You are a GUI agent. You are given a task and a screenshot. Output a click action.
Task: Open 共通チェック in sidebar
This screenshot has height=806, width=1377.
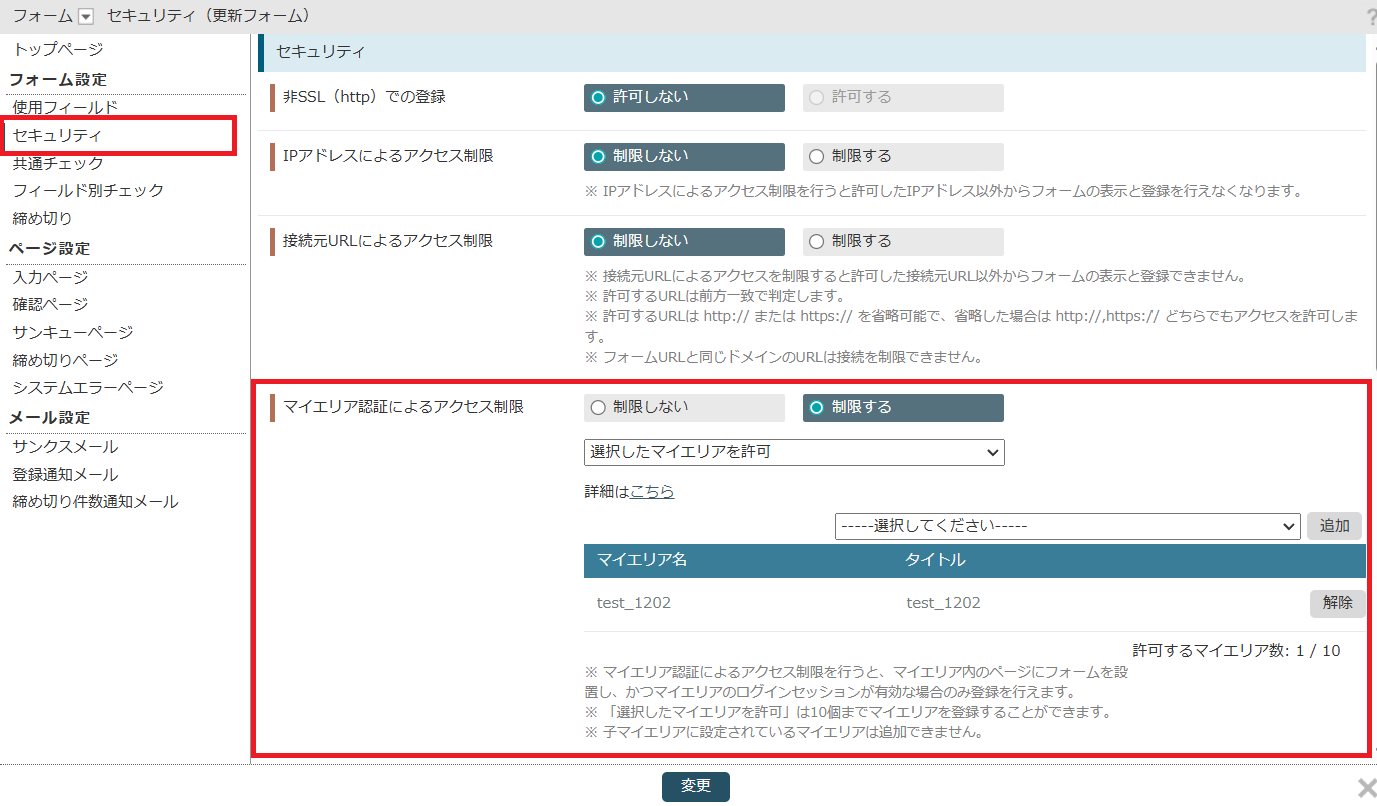(58, 163)
